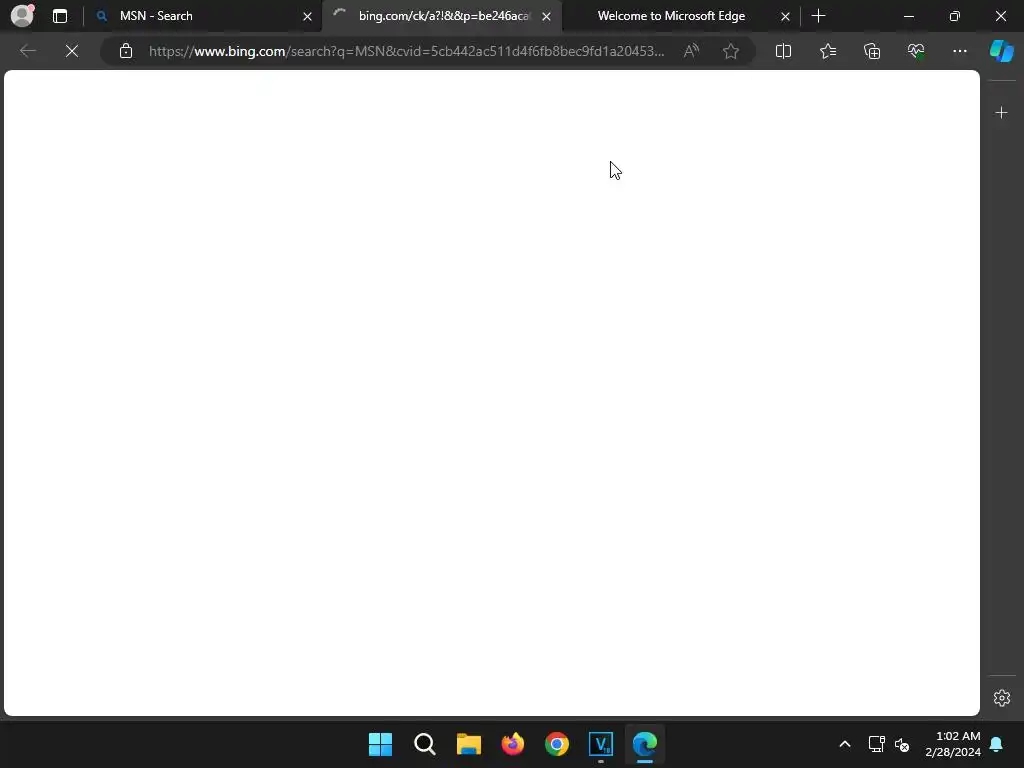Select Microsoft Edge on the taskbar
The width and height of the screenshot is (1024, 768).
(645, 744)
